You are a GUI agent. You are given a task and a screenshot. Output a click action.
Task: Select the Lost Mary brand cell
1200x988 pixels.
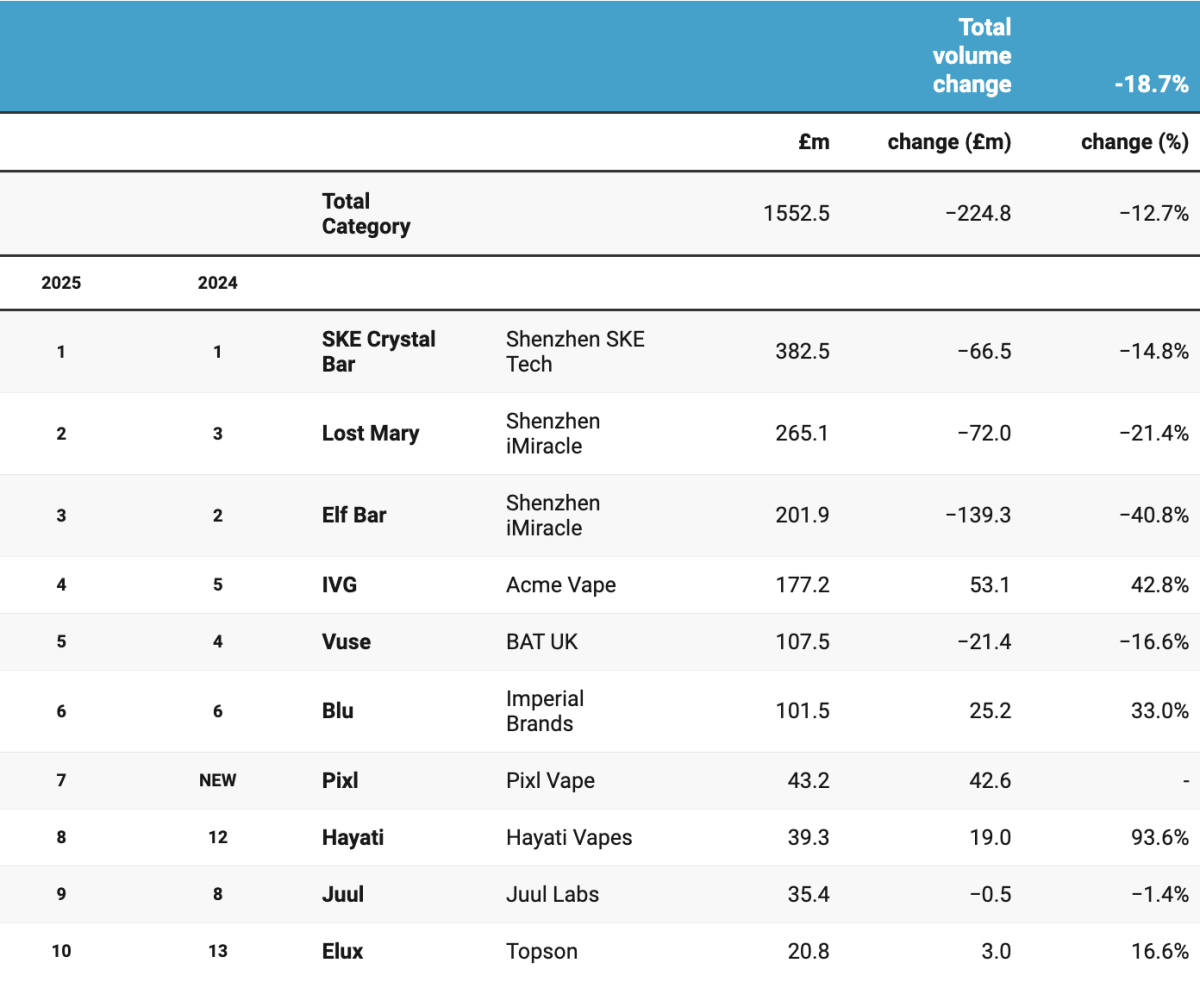click(370, 433)
